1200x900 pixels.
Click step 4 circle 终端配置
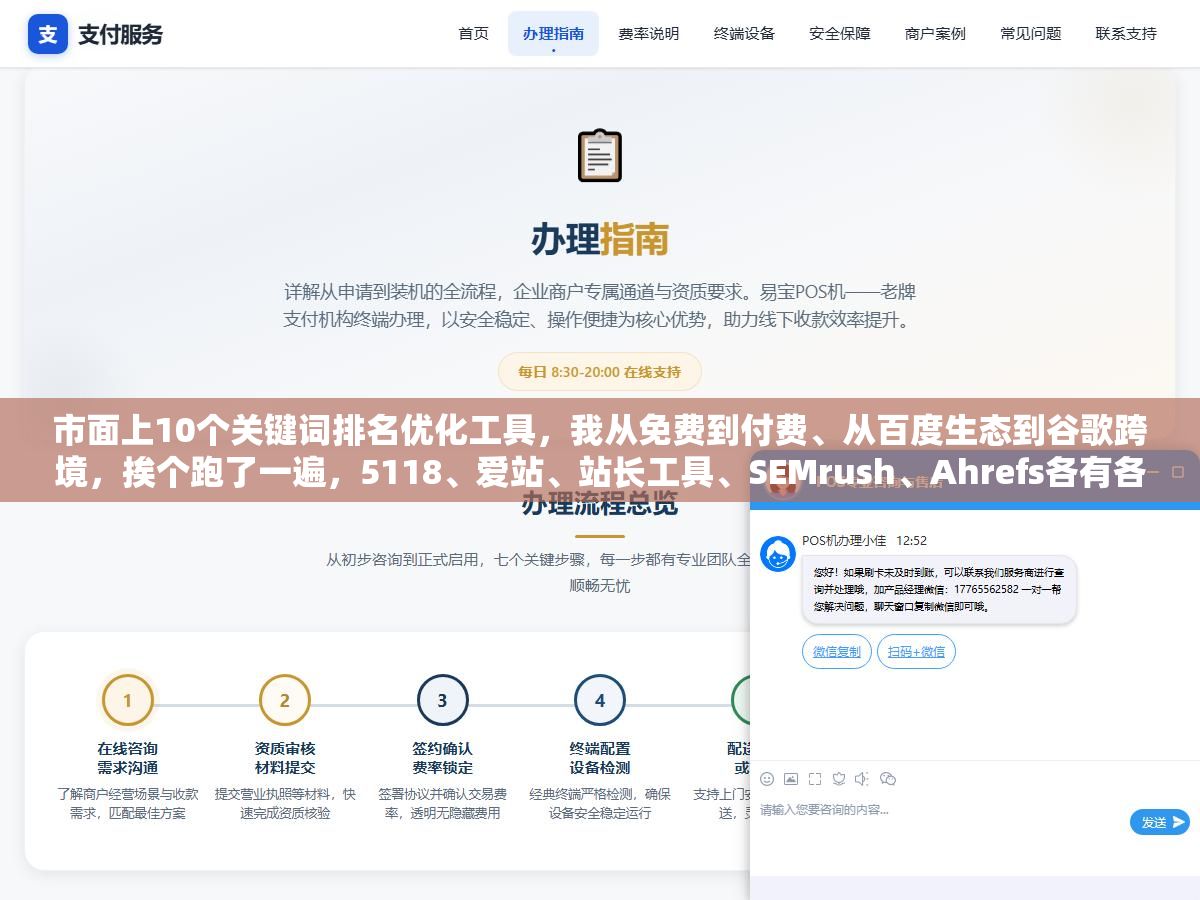(x=600, y=700)
